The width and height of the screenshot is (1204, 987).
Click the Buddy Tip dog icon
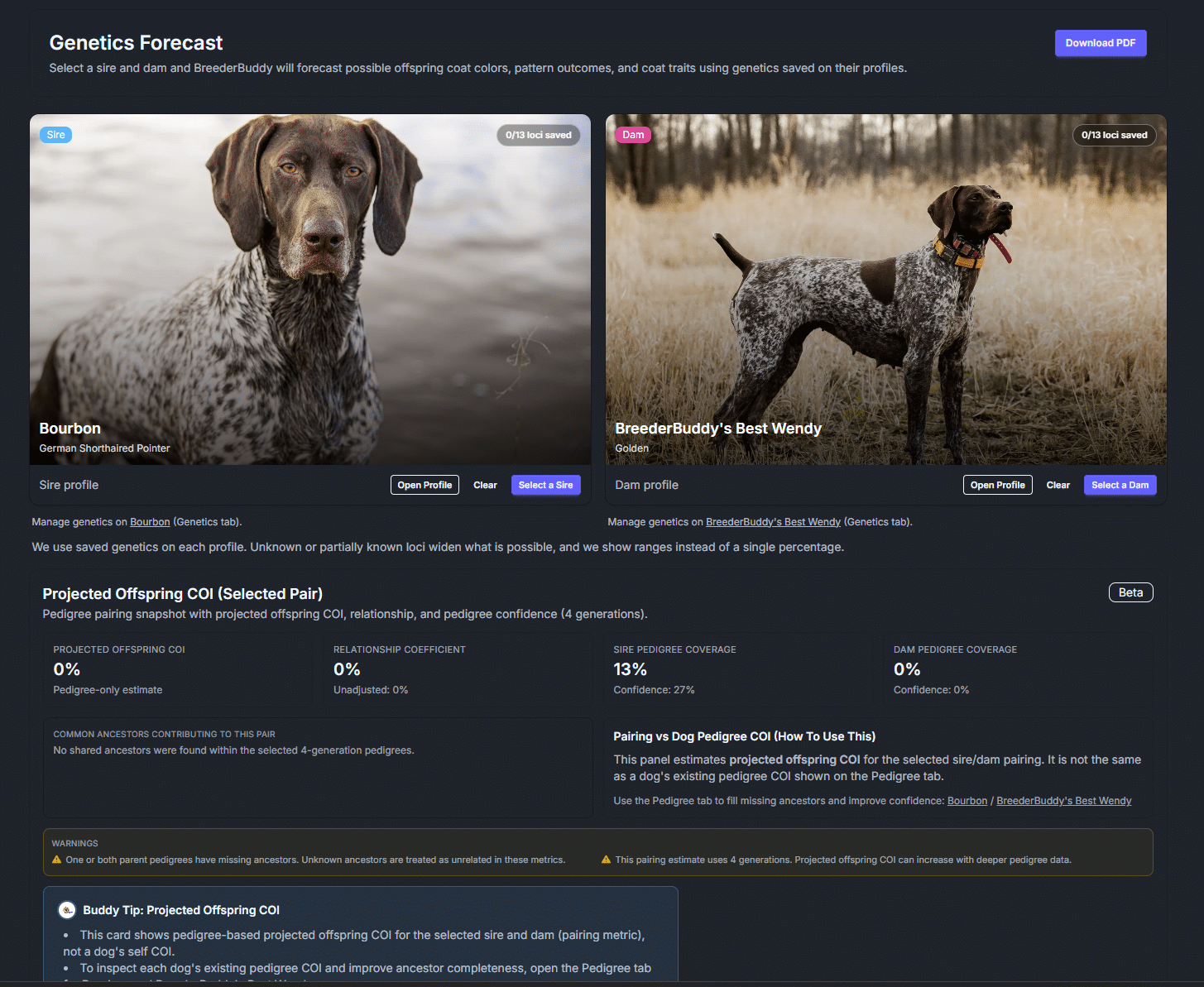[66, 909]
